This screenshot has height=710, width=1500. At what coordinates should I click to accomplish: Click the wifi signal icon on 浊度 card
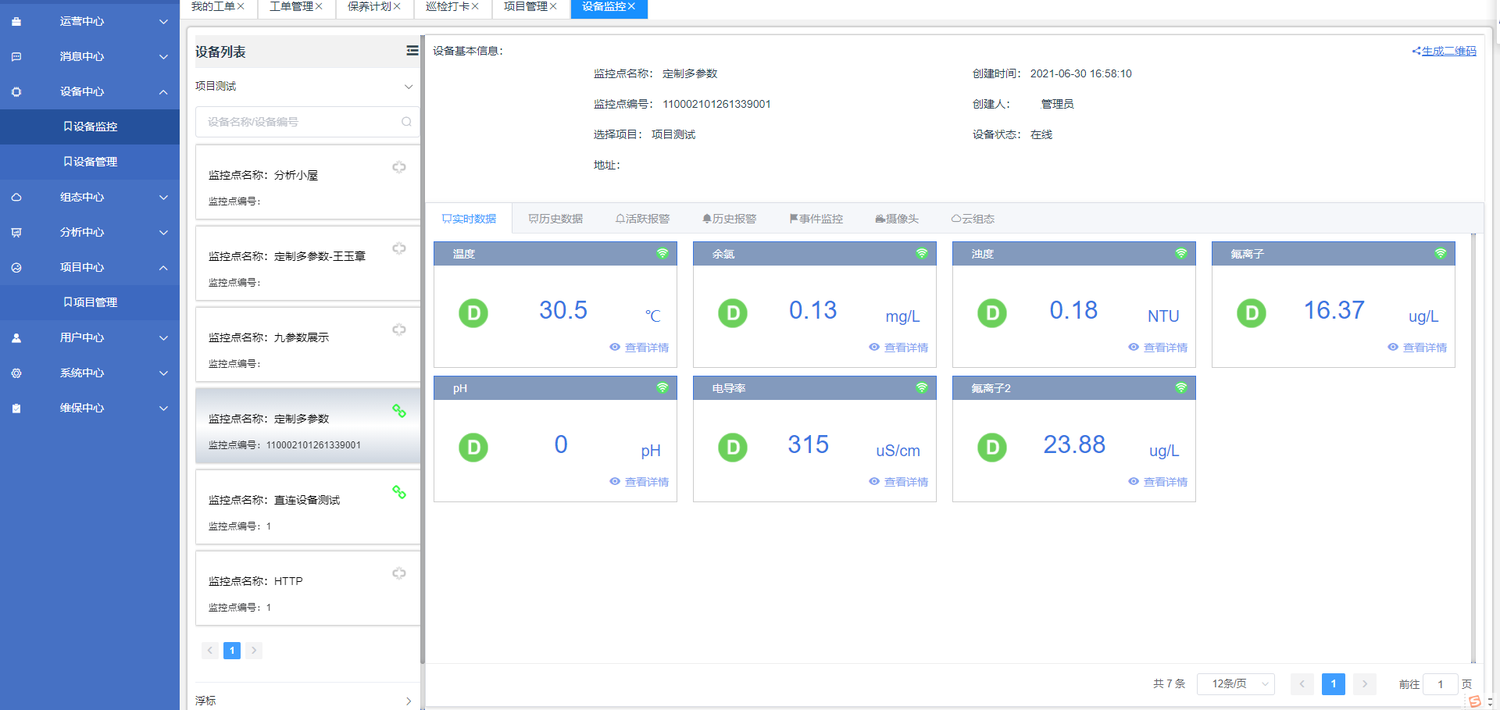pos(1181,254)
